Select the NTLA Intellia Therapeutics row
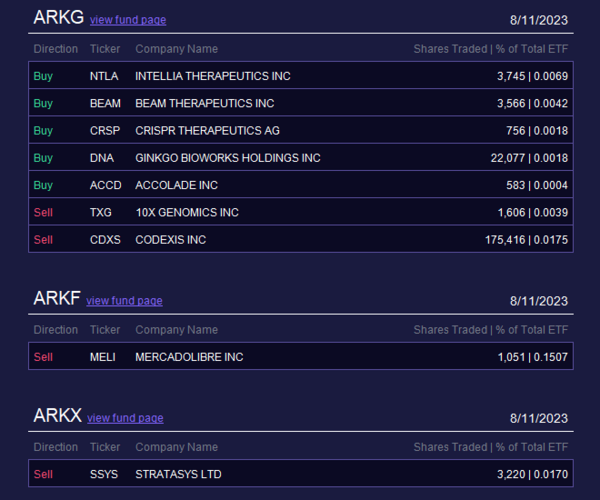 301,76
